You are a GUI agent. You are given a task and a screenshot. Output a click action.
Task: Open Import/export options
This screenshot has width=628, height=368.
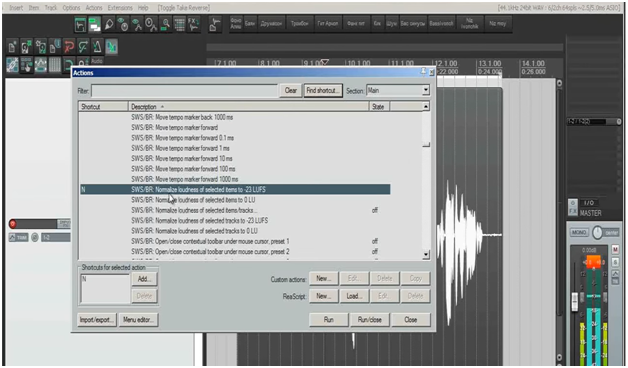[x=97, y=320]
